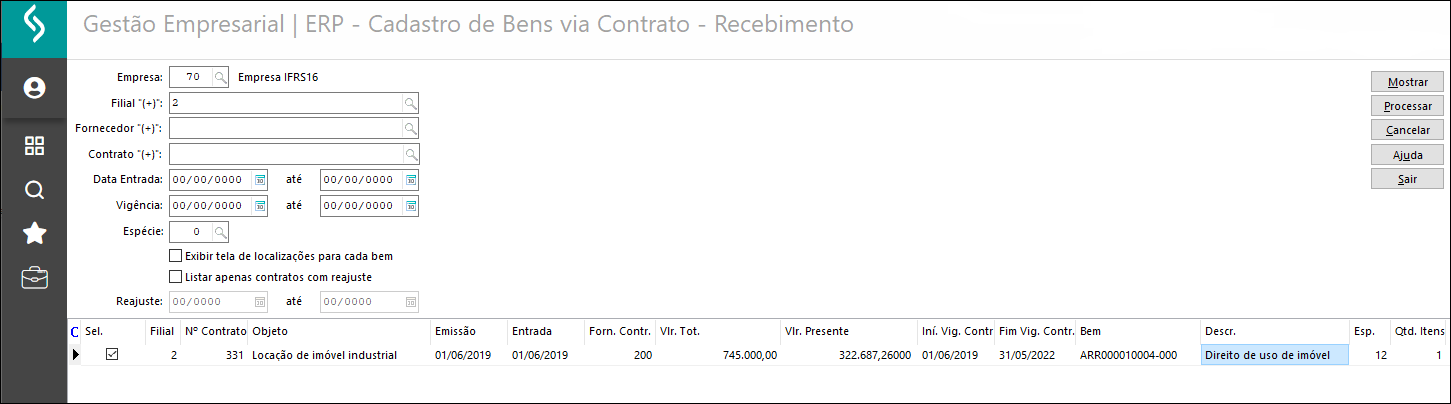Open favorites star icon in sidebar
This screenshot has width=1451, height=404.
coord(34,234)
